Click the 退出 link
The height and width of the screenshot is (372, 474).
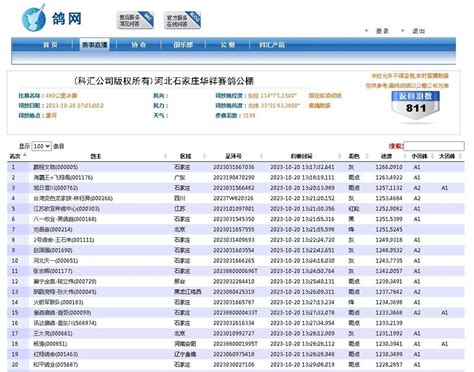[418, 31]
